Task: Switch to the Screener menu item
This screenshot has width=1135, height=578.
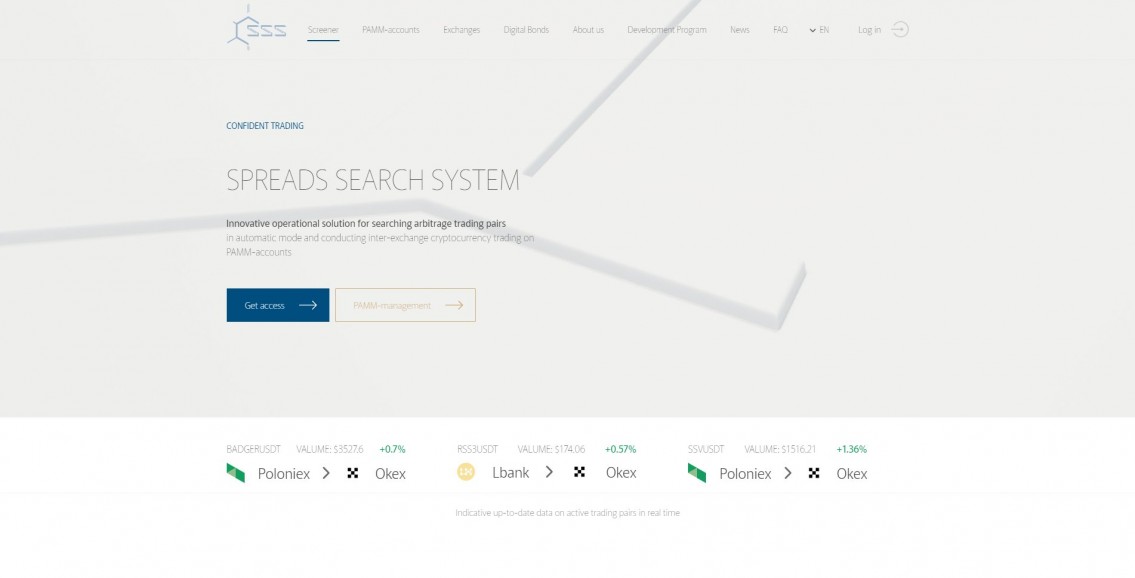Action: click(322, 30)
